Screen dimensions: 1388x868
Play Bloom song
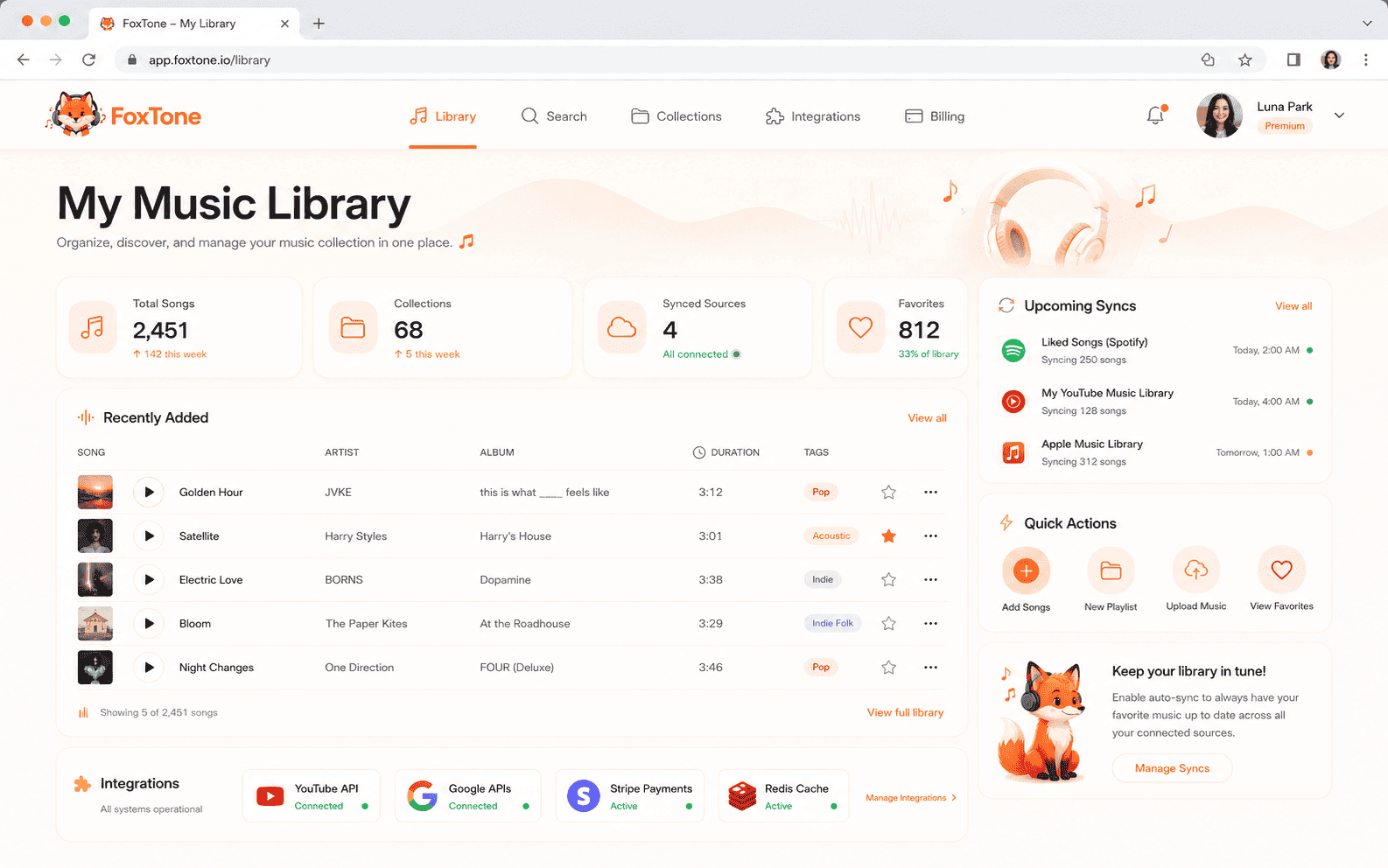149,623
